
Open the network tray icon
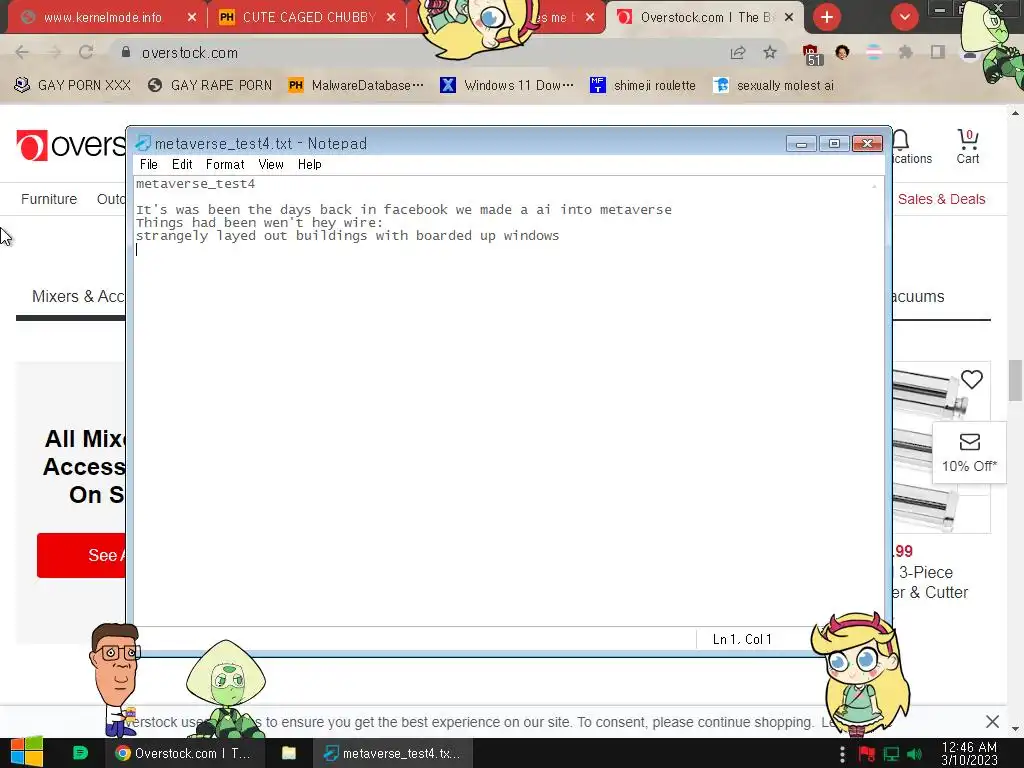891,754
